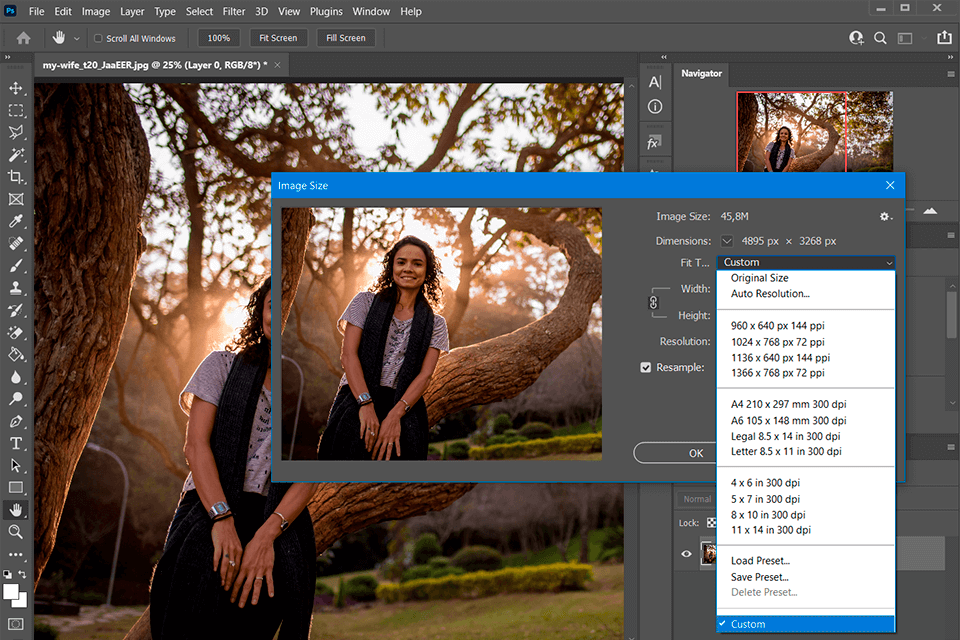This screenshot has height=640, width=960.
Task: Select the Horizontal Type tool
Action: tap(16, 443)
